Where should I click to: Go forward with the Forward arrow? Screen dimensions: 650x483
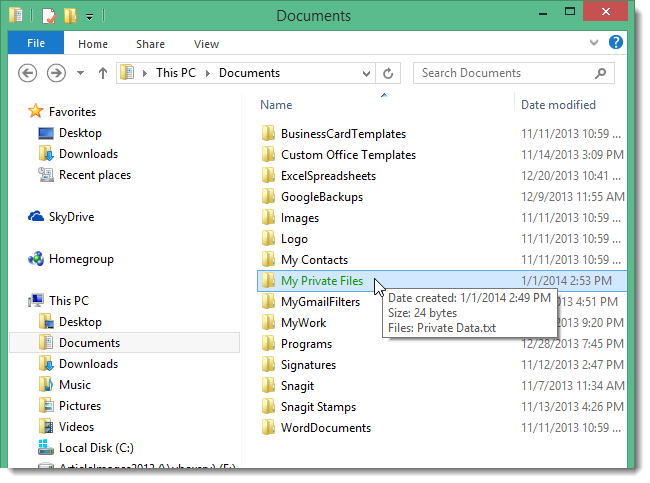(x=56, y=73)
